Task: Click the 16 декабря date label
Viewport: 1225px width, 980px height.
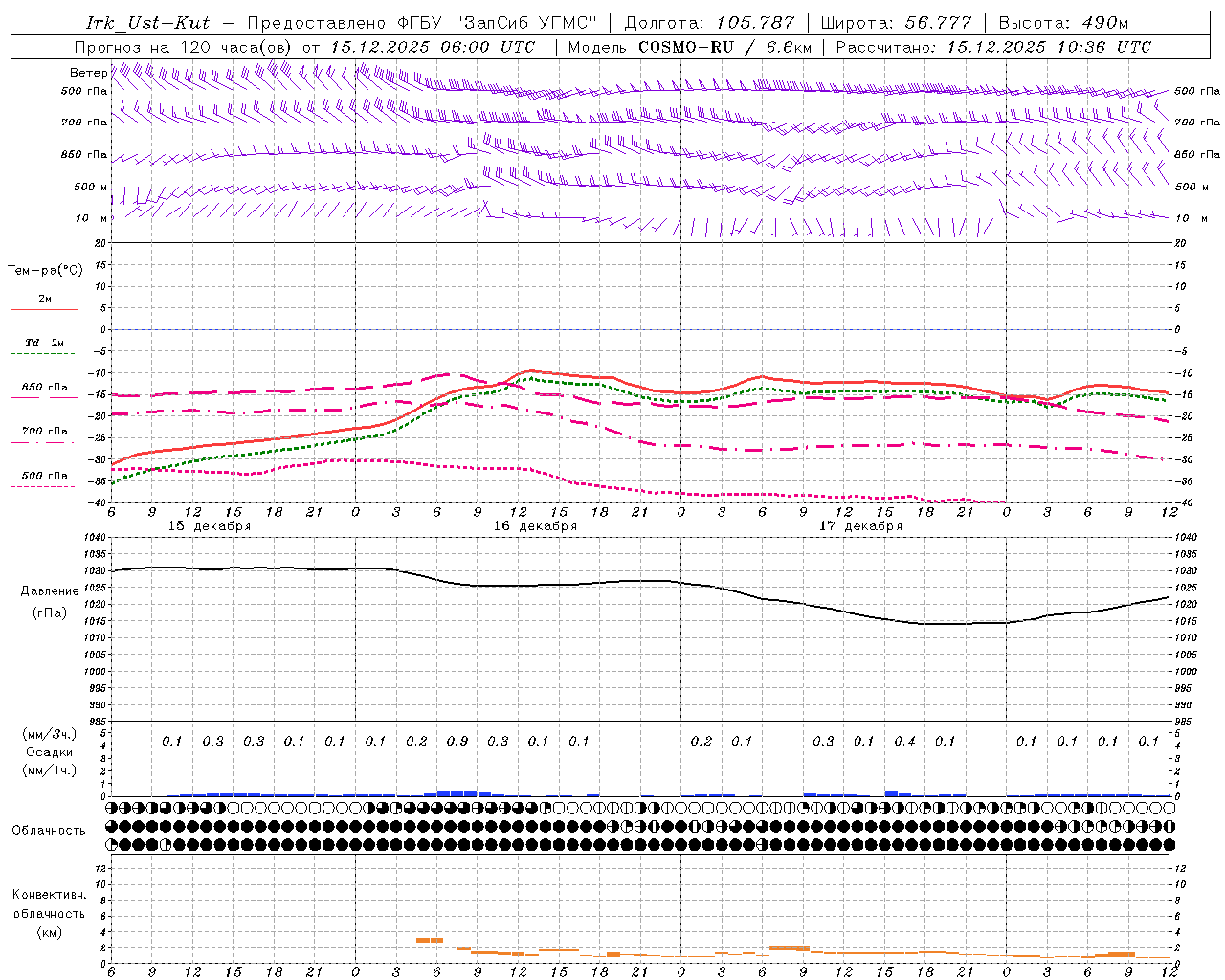Action: 535,526
